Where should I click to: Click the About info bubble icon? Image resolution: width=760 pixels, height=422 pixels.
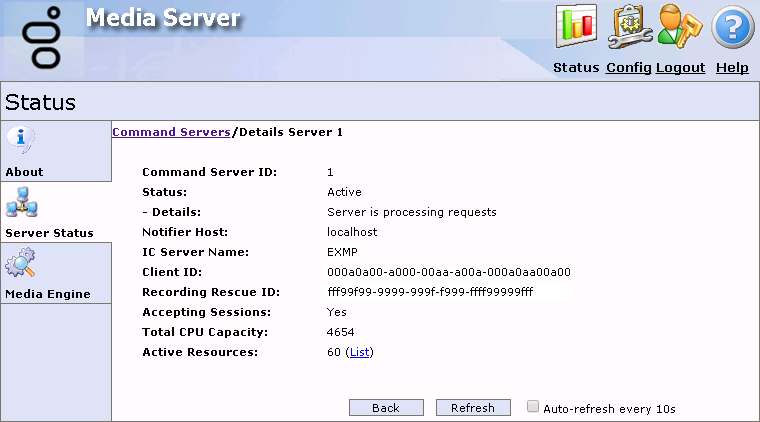tap(21, 141)
